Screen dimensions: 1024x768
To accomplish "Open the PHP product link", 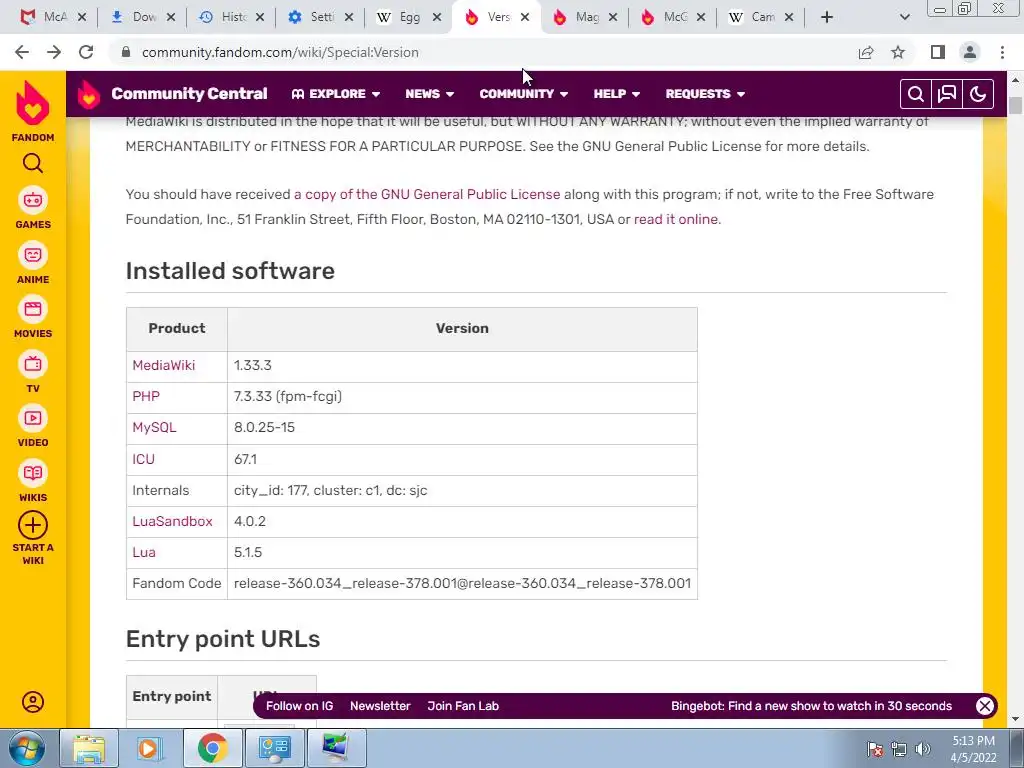I will [146, 396].
